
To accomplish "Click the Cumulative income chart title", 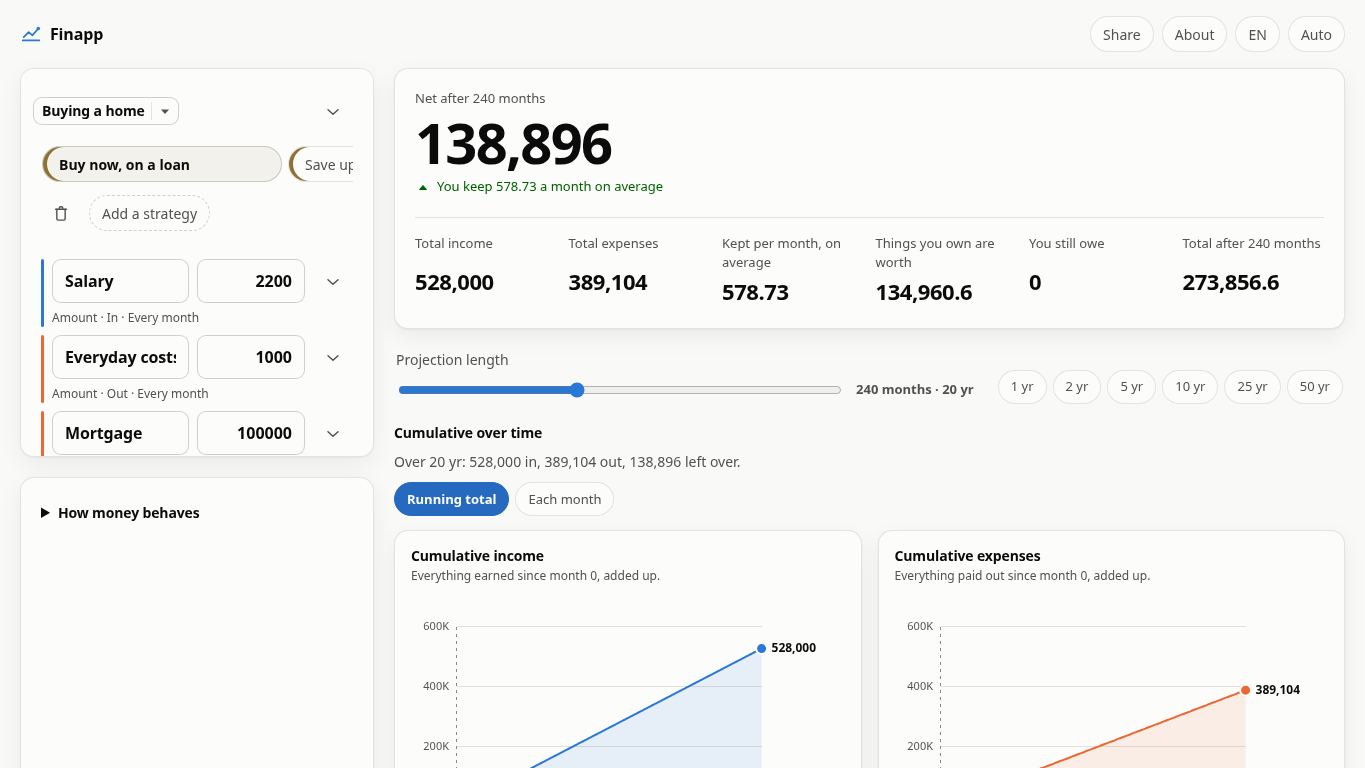I will pyautogui.click(x=477, y=556).
